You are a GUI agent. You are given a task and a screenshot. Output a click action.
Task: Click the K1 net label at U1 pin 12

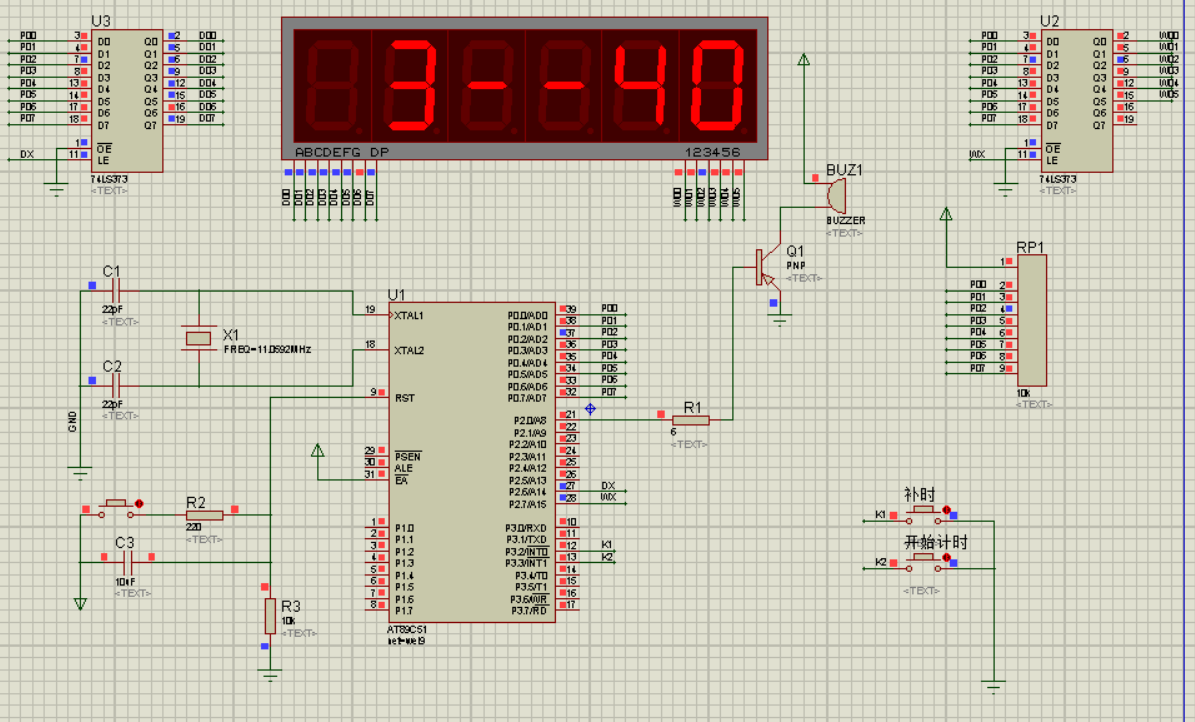point(607,544)
